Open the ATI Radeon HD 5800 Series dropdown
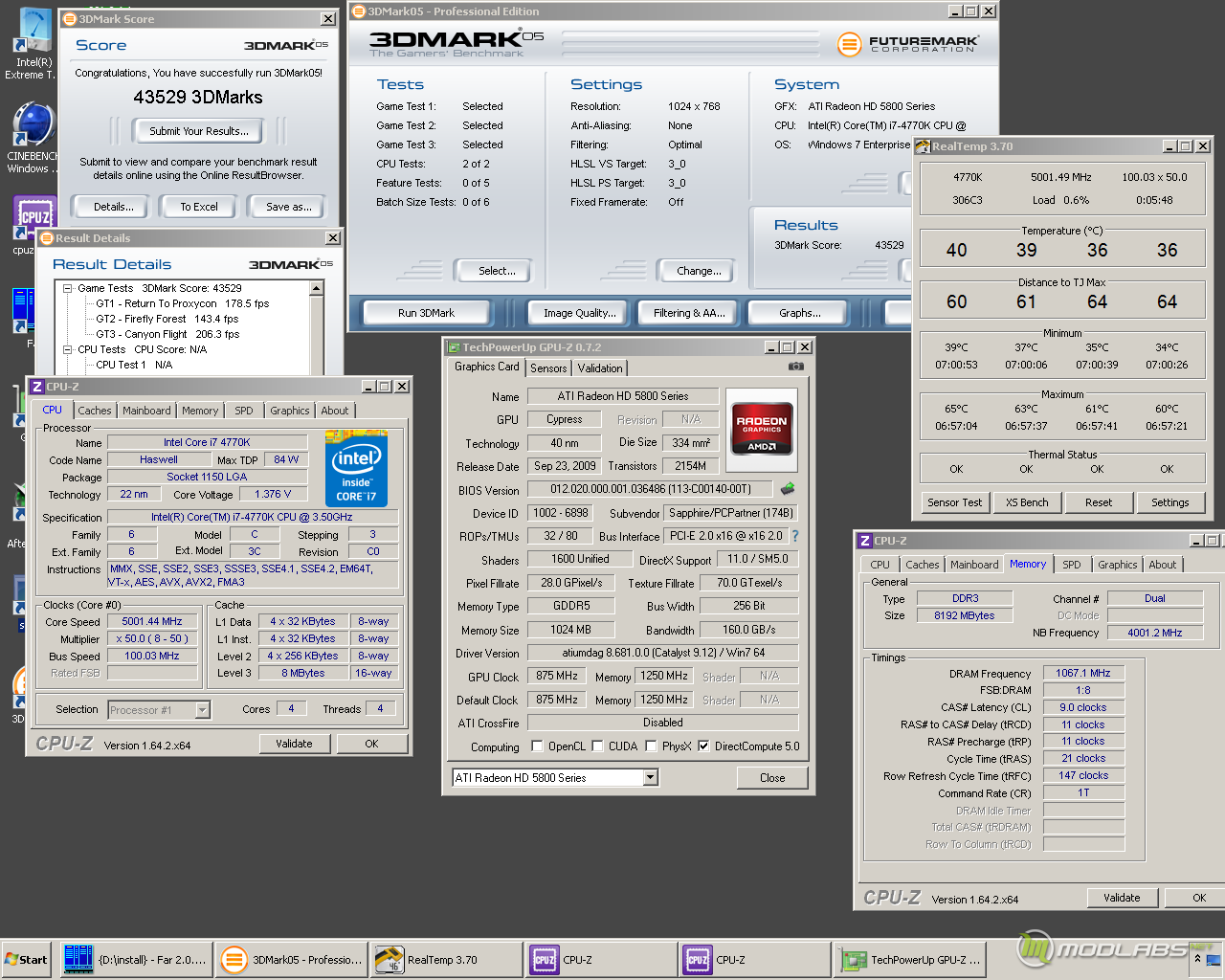1225x980 pixels. (651, 777)
